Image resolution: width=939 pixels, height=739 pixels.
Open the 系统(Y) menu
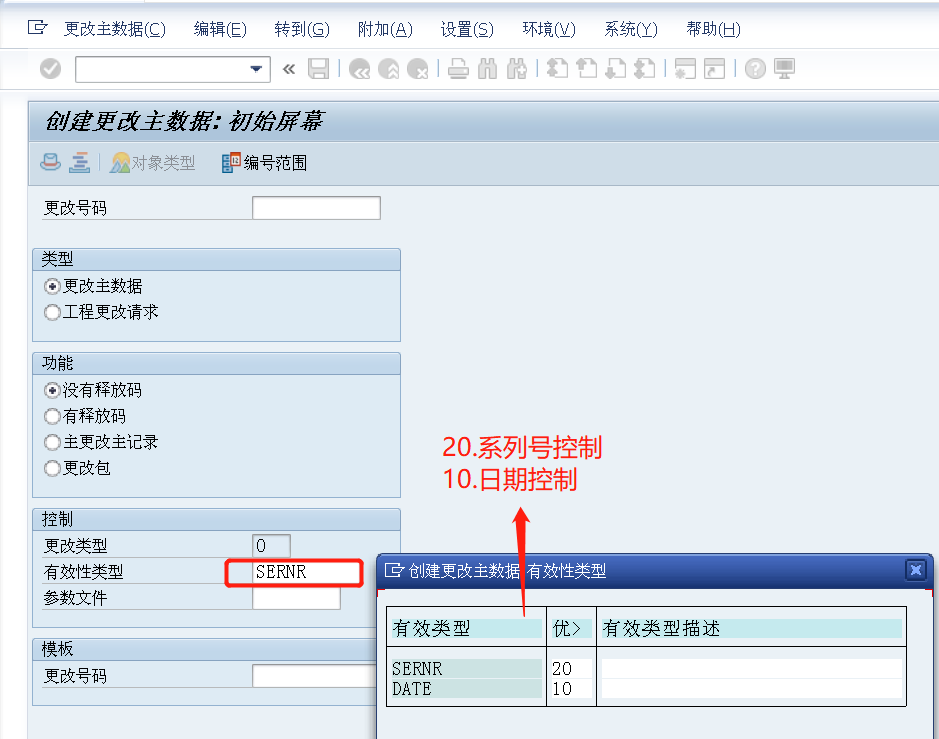pos(631,29)
